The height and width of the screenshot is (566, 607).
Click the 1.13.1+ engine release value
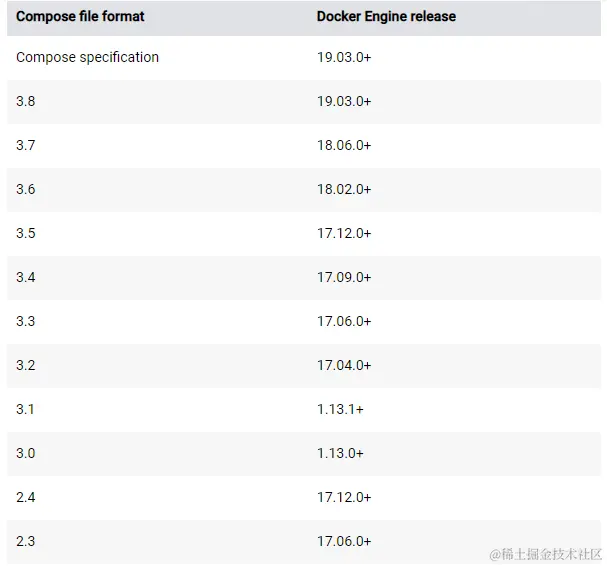click(340, 409)
